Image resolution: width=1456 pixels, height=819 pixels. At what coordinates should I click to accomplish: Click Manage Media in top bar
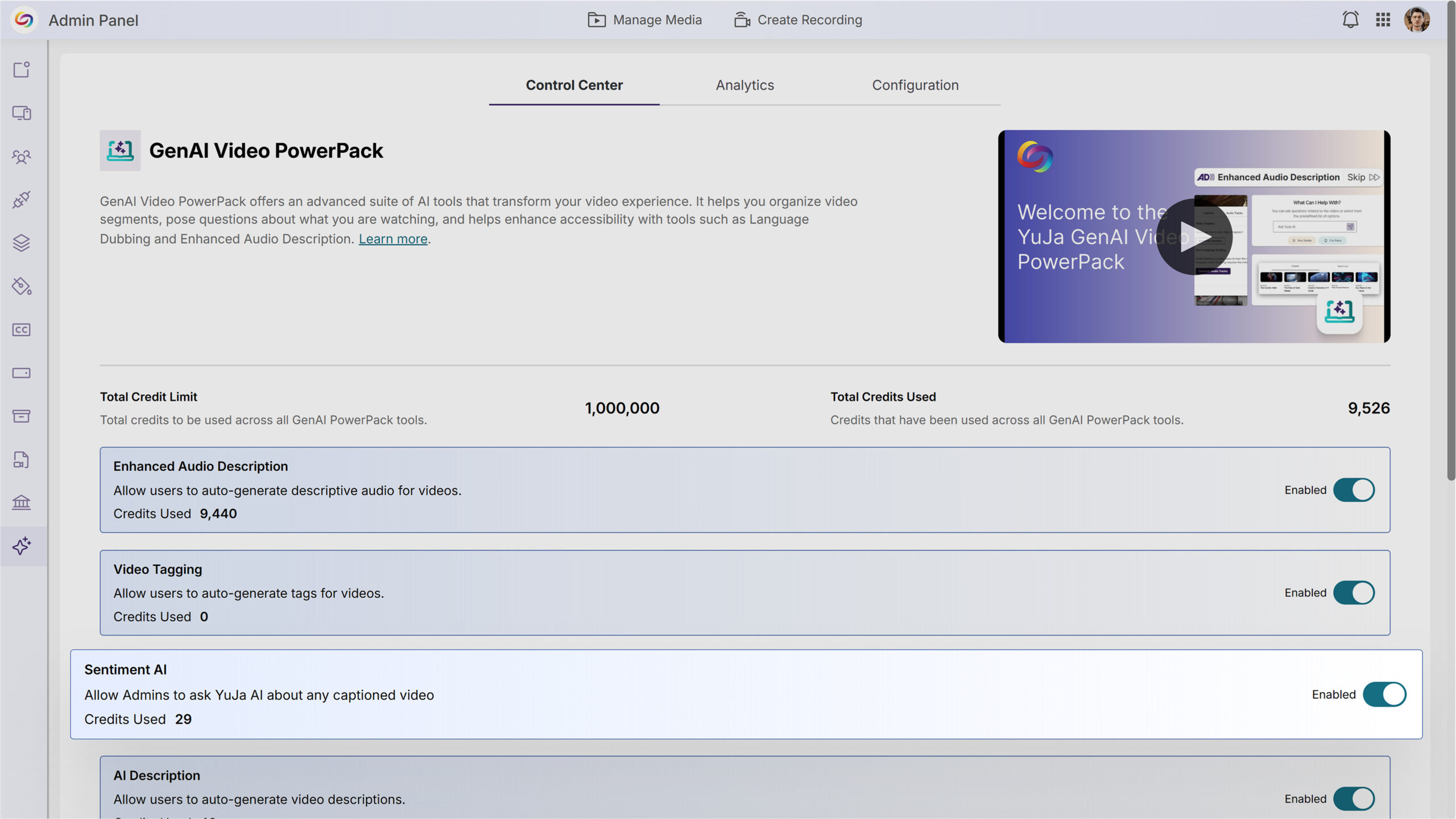[644, 20]
